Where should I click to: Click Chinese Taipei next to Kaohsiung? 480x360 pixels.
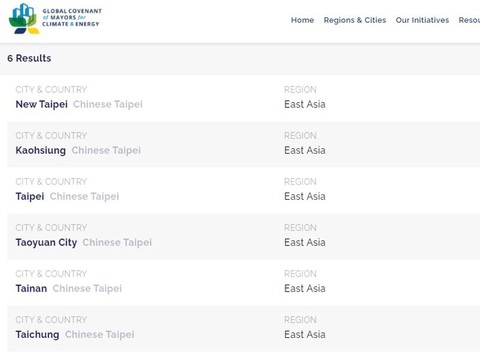point(106,150)
